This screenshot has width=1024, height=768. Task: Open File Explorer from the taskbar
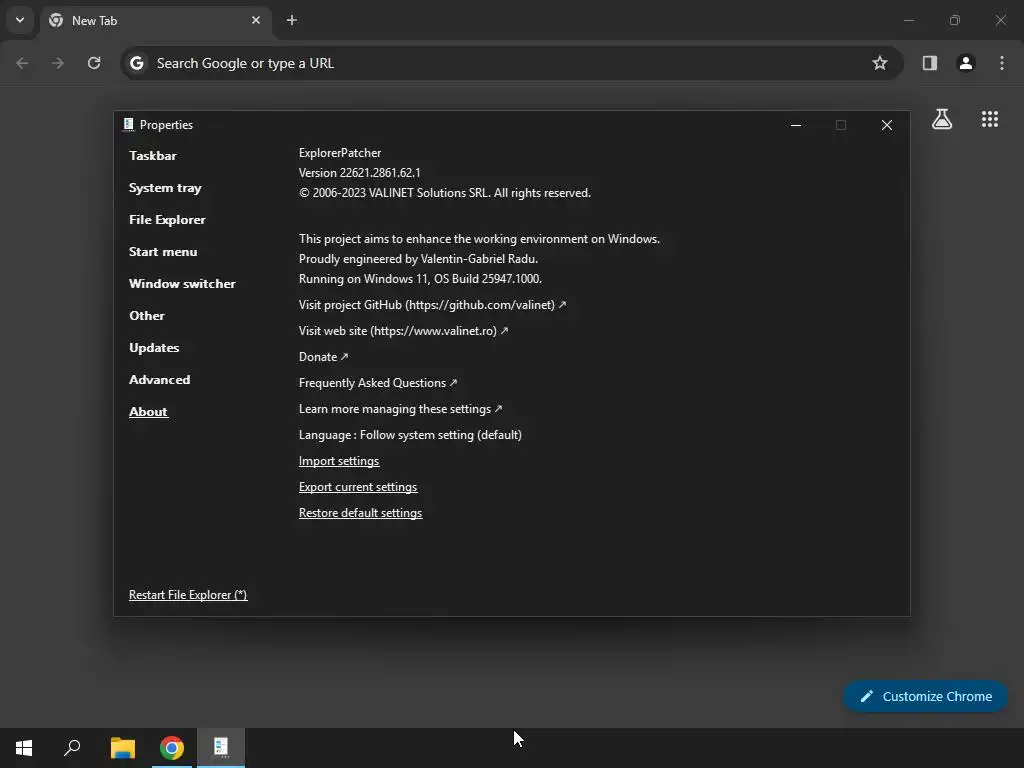click(122, 748)
